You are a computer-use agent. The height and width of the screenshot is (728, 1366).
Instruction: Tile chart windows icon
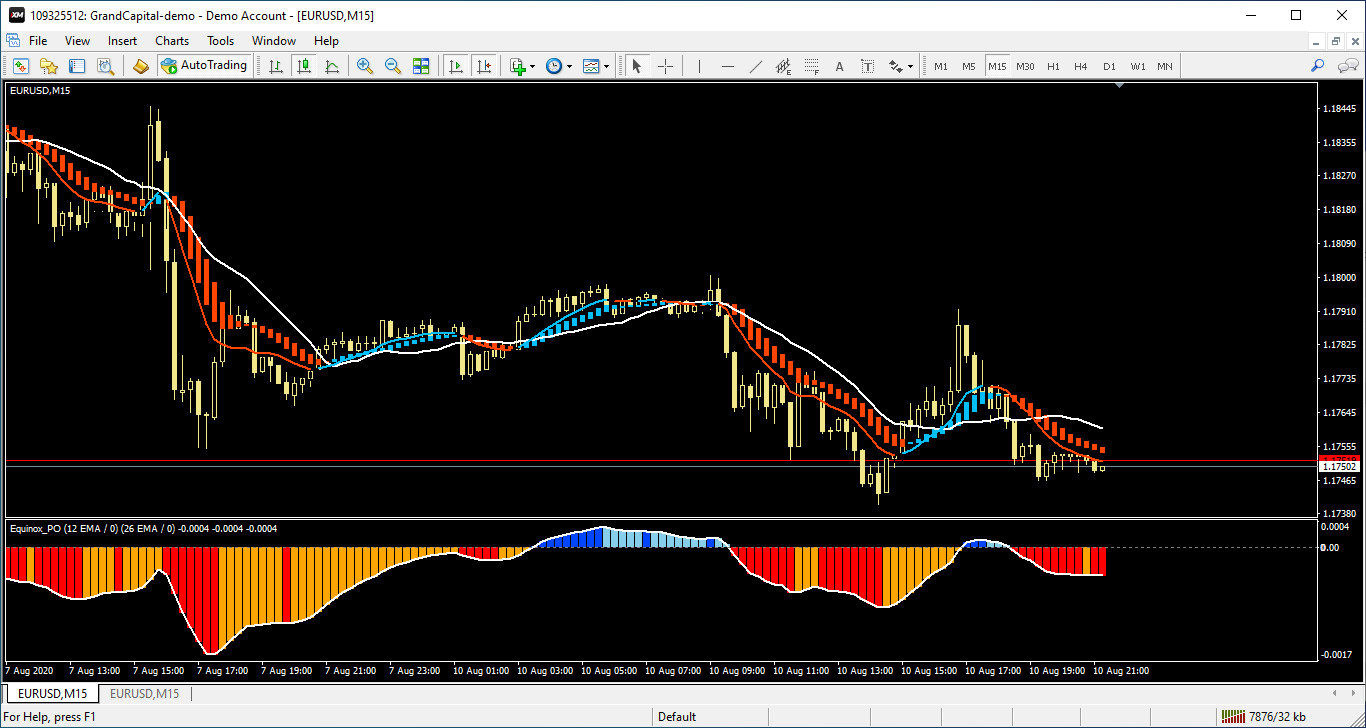(421, 66)
